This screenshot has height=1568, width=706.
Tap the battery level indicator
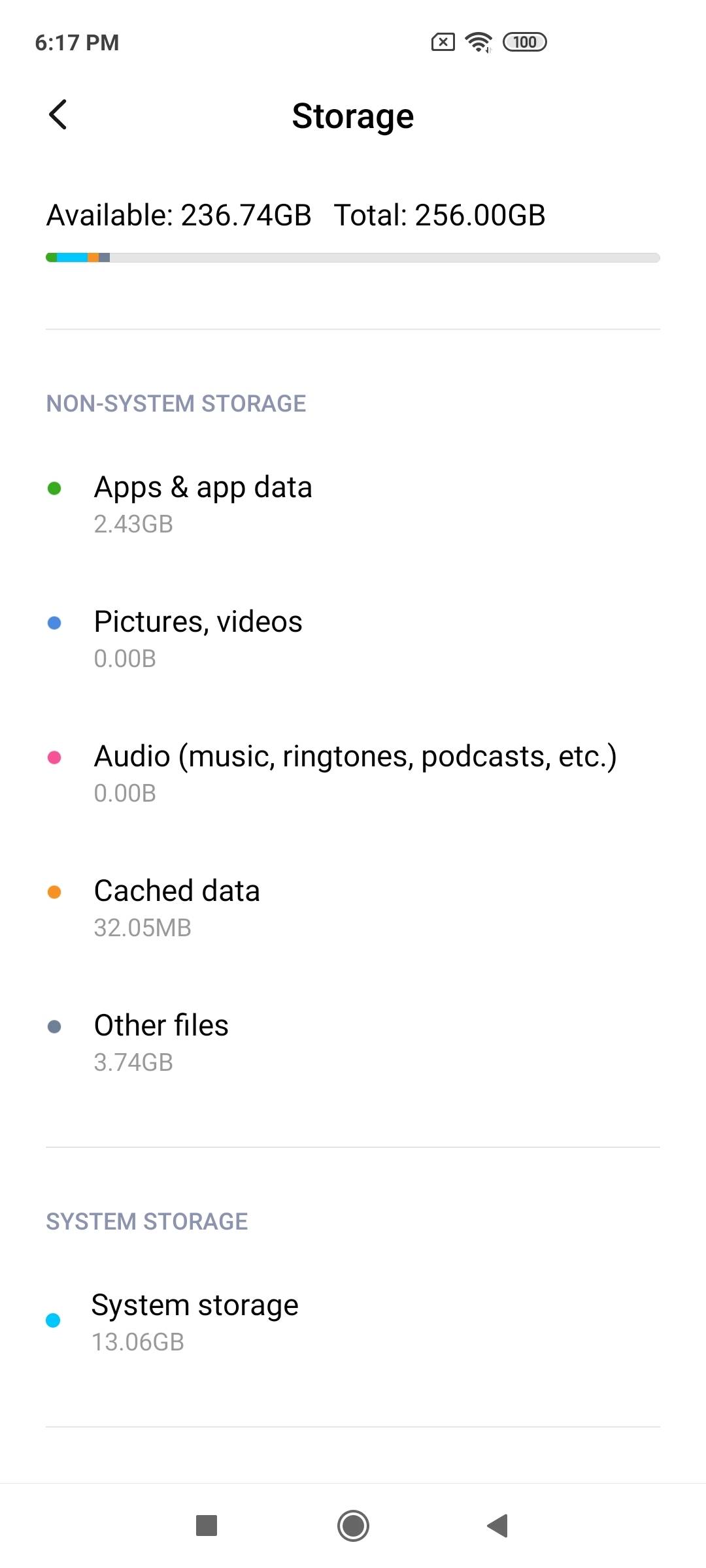(524, 42)
